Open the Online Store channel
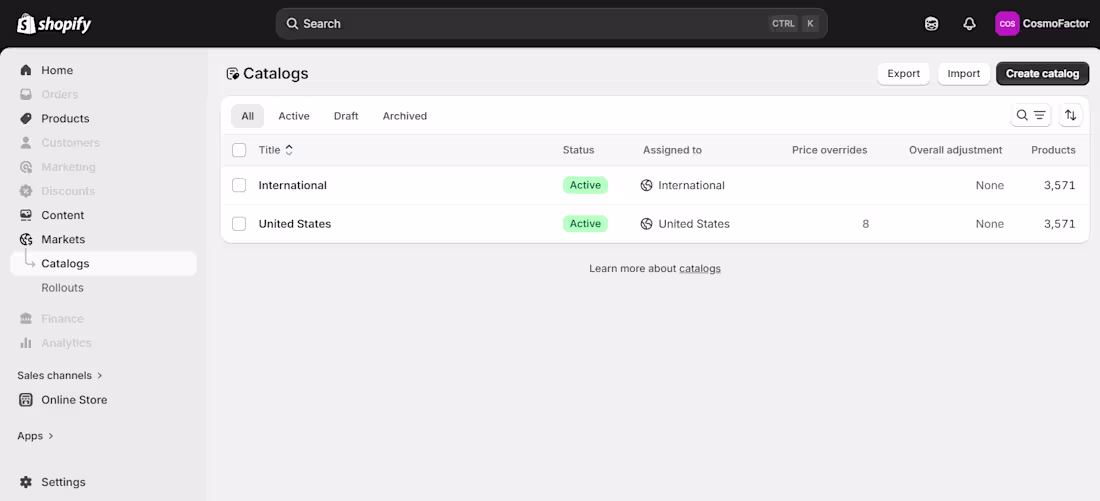The height and width of the screenshot is (501, 1100). point(73,400)
